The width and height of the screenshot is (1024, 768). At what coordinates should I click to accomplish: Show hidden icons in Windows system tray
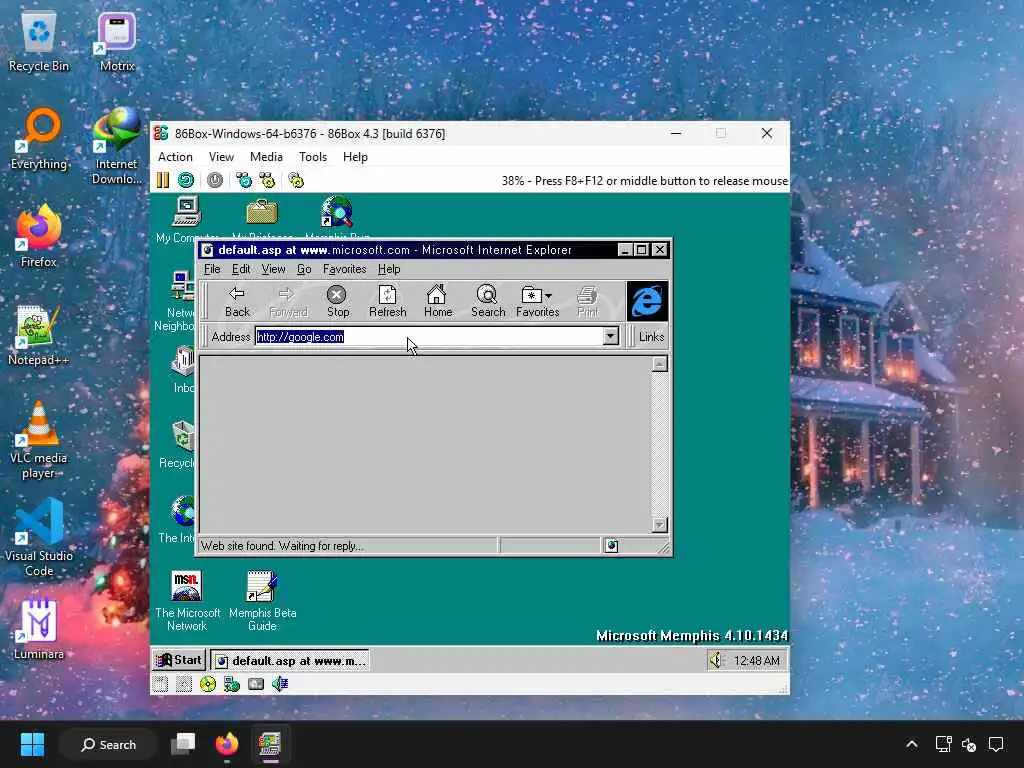pos(912,744)
